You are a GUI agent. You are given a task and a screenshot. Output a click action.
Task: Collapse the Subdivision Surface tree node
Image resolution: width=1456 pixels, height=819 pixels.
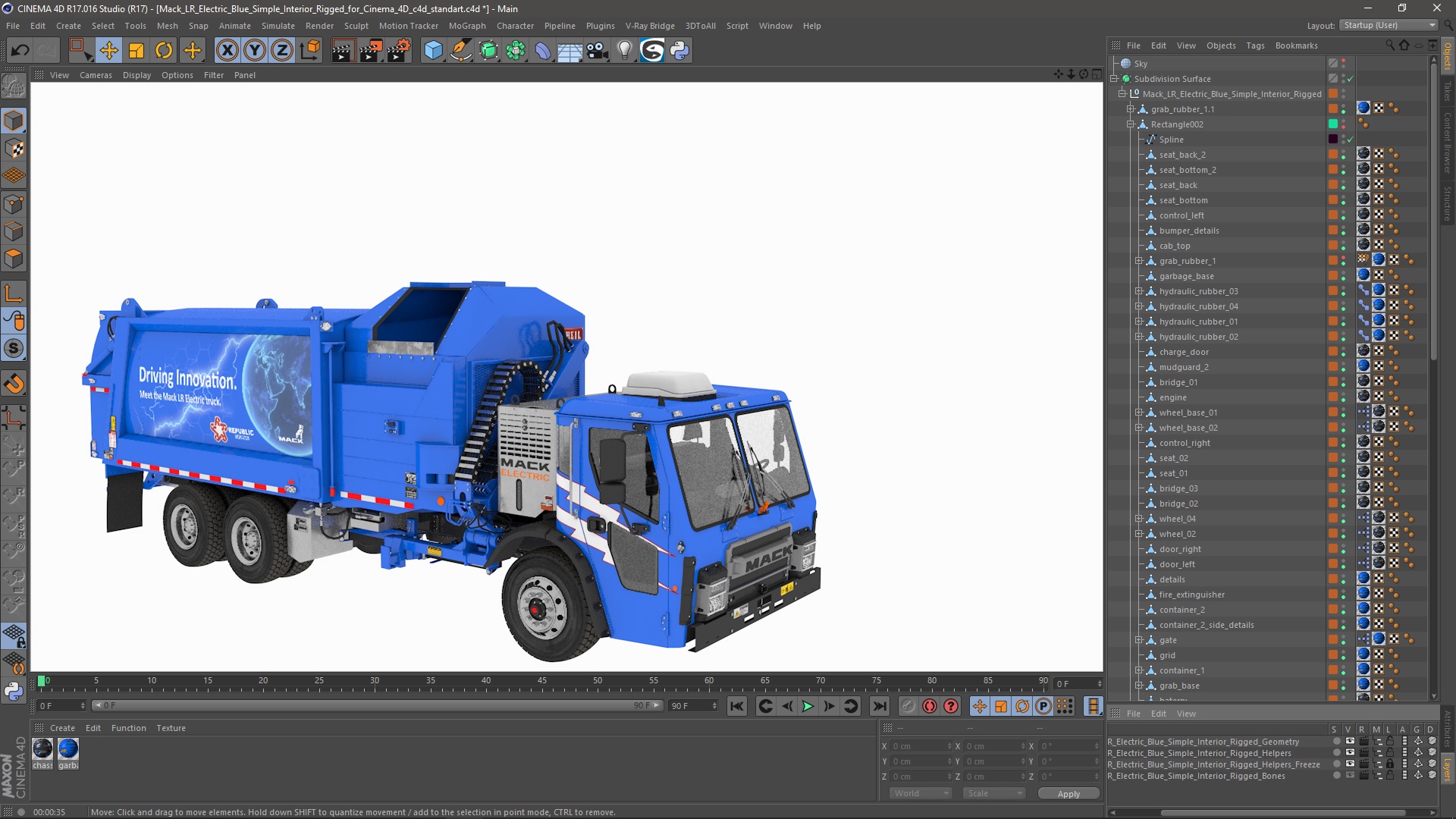pos(1114,79)
